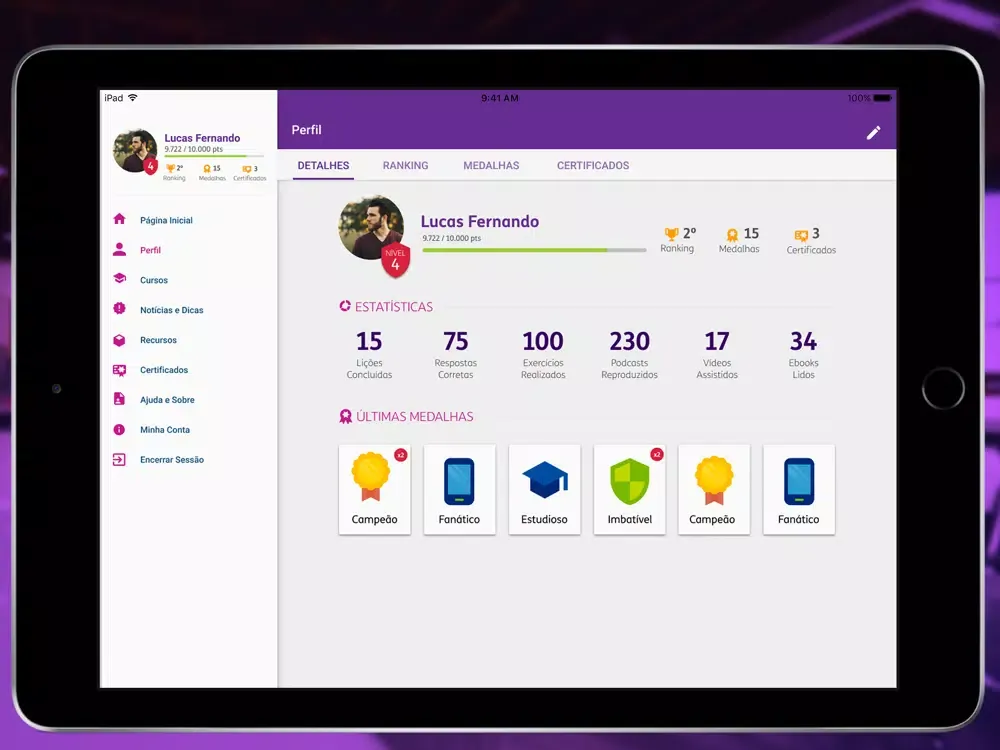Tap the iPad physical home button
Image resolution: width=1000 pixels, height=750 pixels.
tap(943, 388)
